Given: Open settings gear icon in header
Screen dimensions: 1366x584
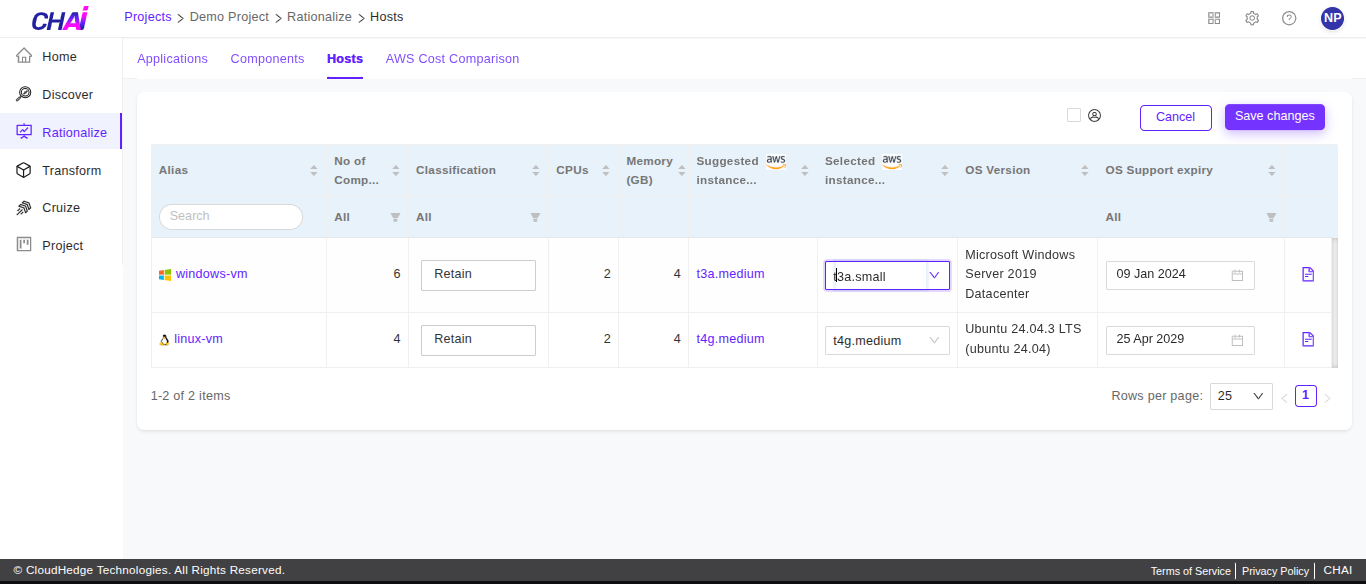Looking at the screenshot, I should coord(1252,18).
